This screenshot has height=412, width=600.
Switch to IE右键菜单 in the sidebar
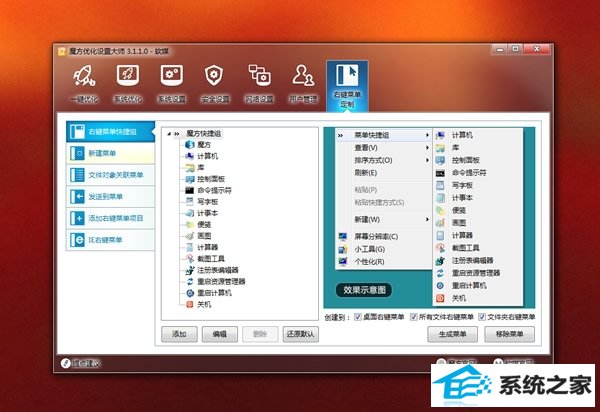tap(110, 240)
